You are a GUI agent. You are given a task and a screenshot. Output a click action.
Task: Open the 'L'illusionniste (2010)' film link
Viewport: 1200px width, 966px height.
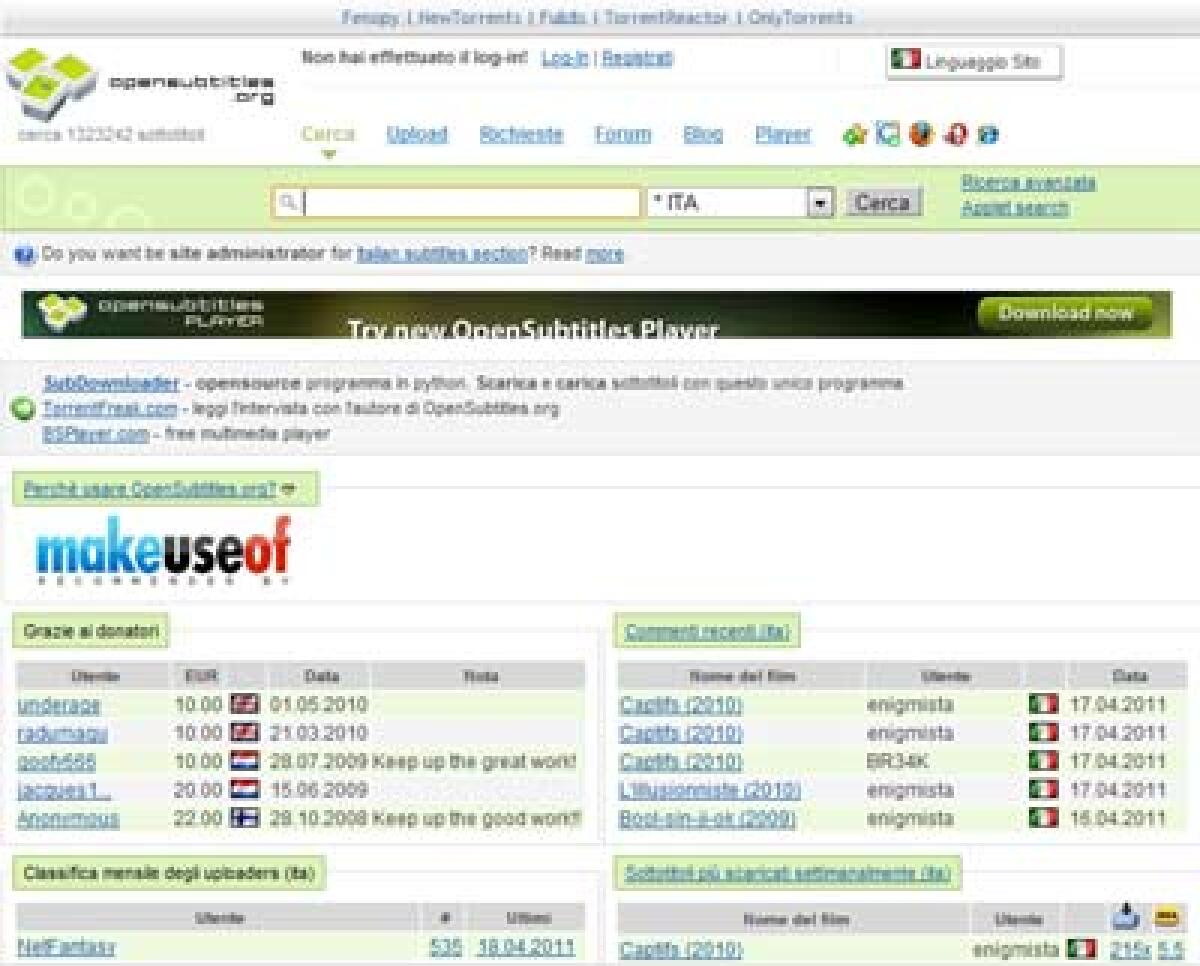(710, 790)
